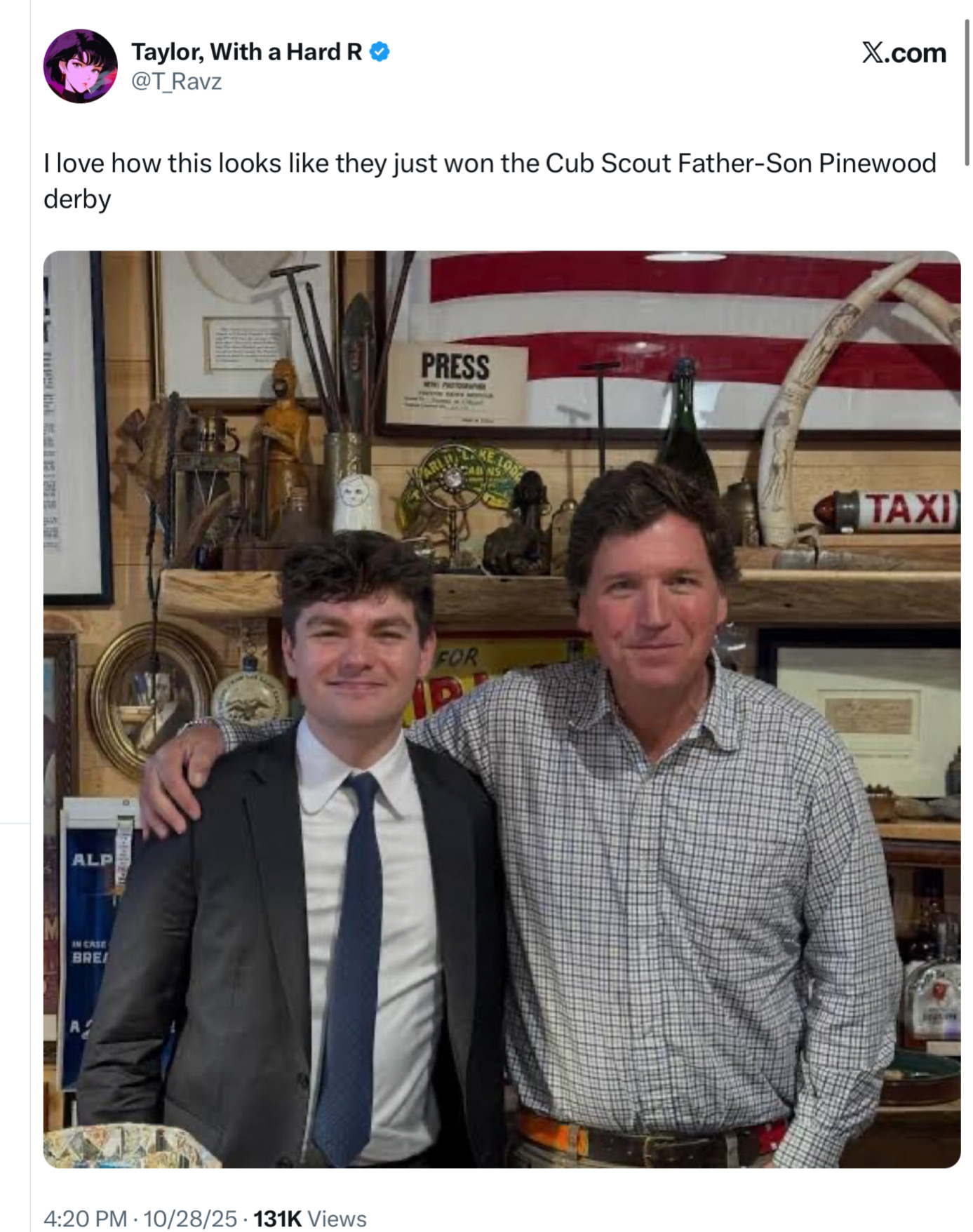Open the anime-style profile avatar
The height and width of the screenshot is (1232, 973).
pyautogui.click(x=81, y=66)
